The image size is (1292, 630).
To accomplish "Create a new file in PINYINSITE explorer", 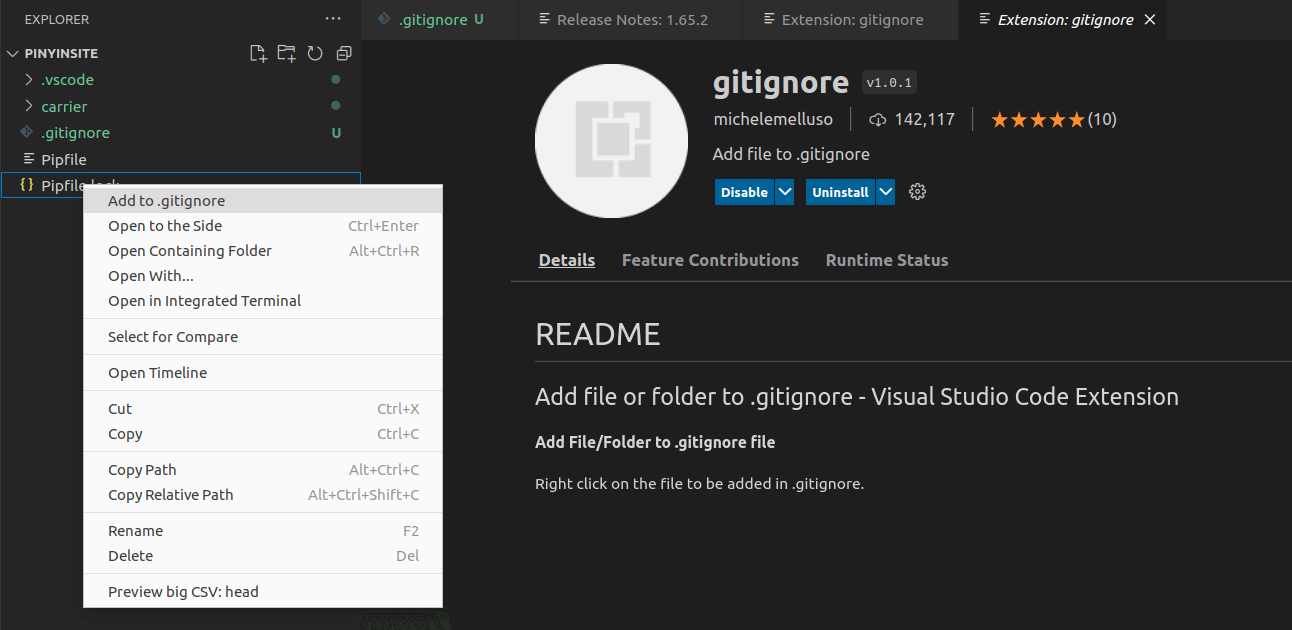I will 258,54.
